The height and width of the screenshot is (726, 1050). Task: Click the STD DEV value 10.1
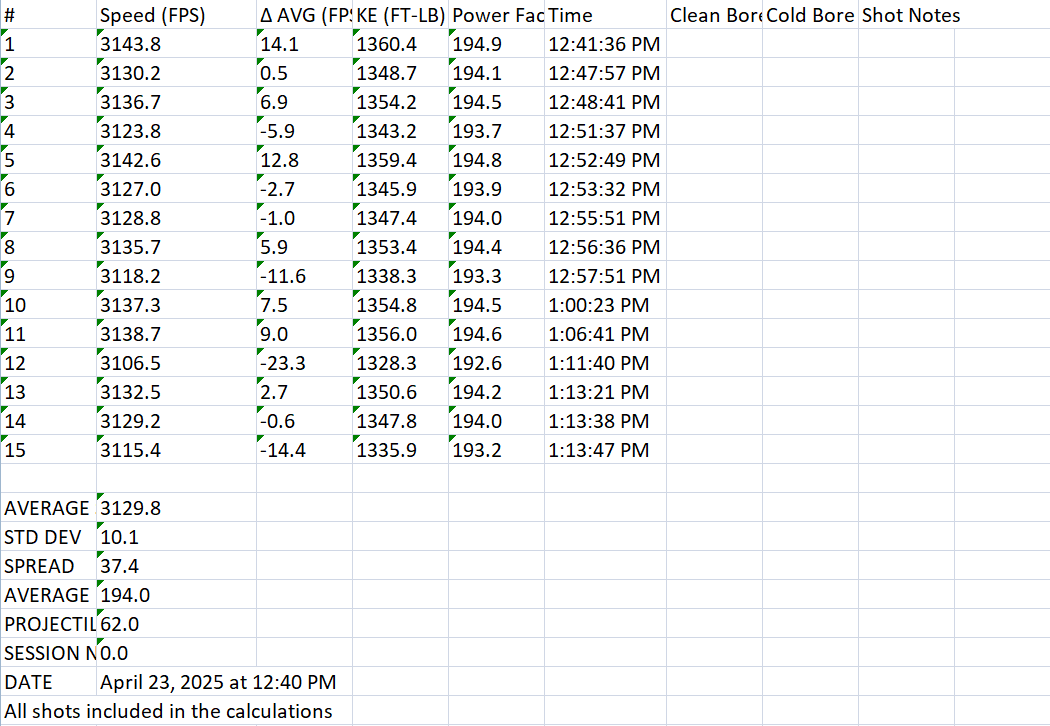click(x=119, y=537)
